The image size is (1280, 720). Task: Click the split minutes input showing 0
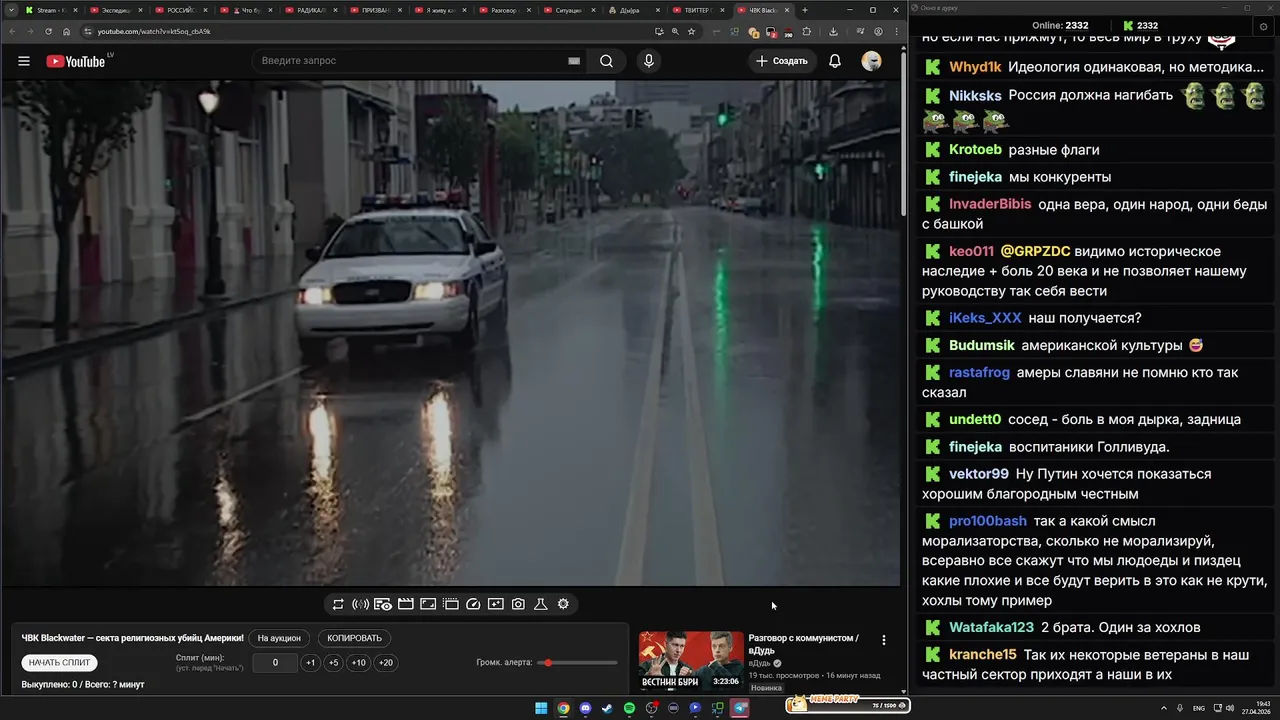coord(275,662)
